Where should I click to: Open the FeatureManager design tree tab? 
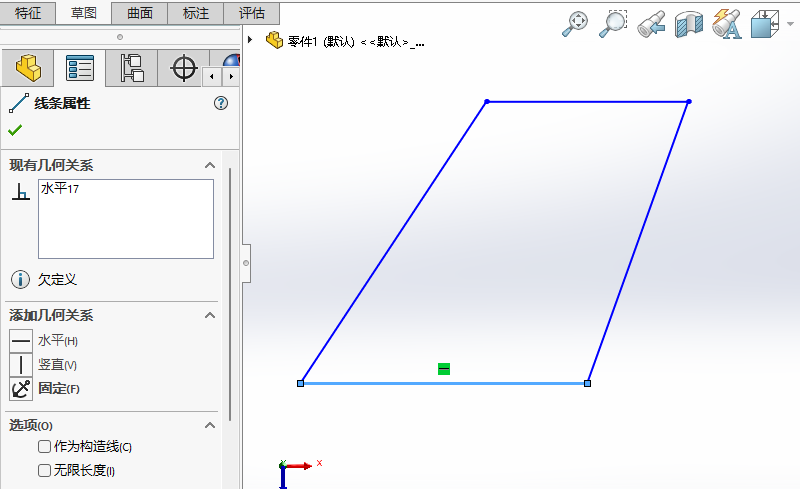[28, 68]
